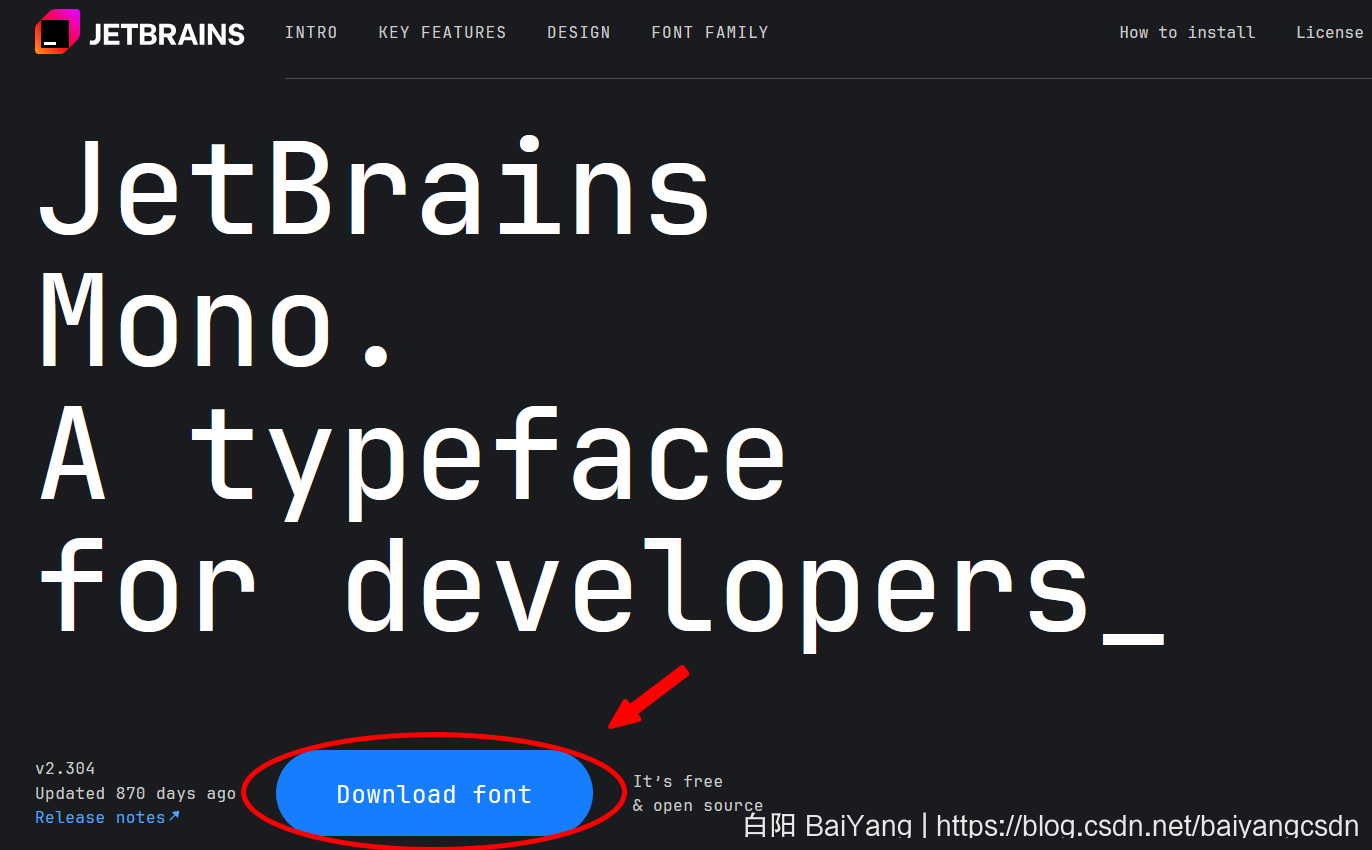Click the 'It's free' text
Image resolution: width=1372 pixels, height=850 pixels.
click(678, 781)
